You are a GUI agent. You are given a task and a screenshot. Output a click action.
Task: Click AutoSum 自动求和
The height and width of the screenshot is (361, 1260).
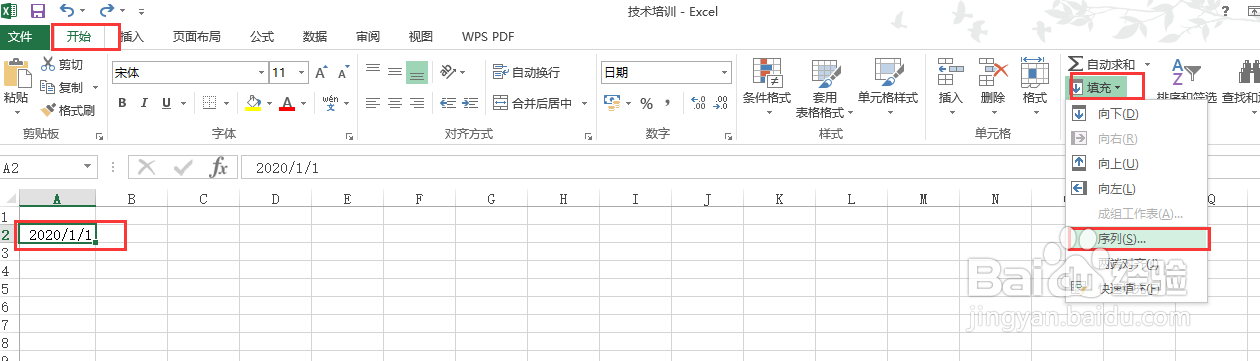[1101, 64]
